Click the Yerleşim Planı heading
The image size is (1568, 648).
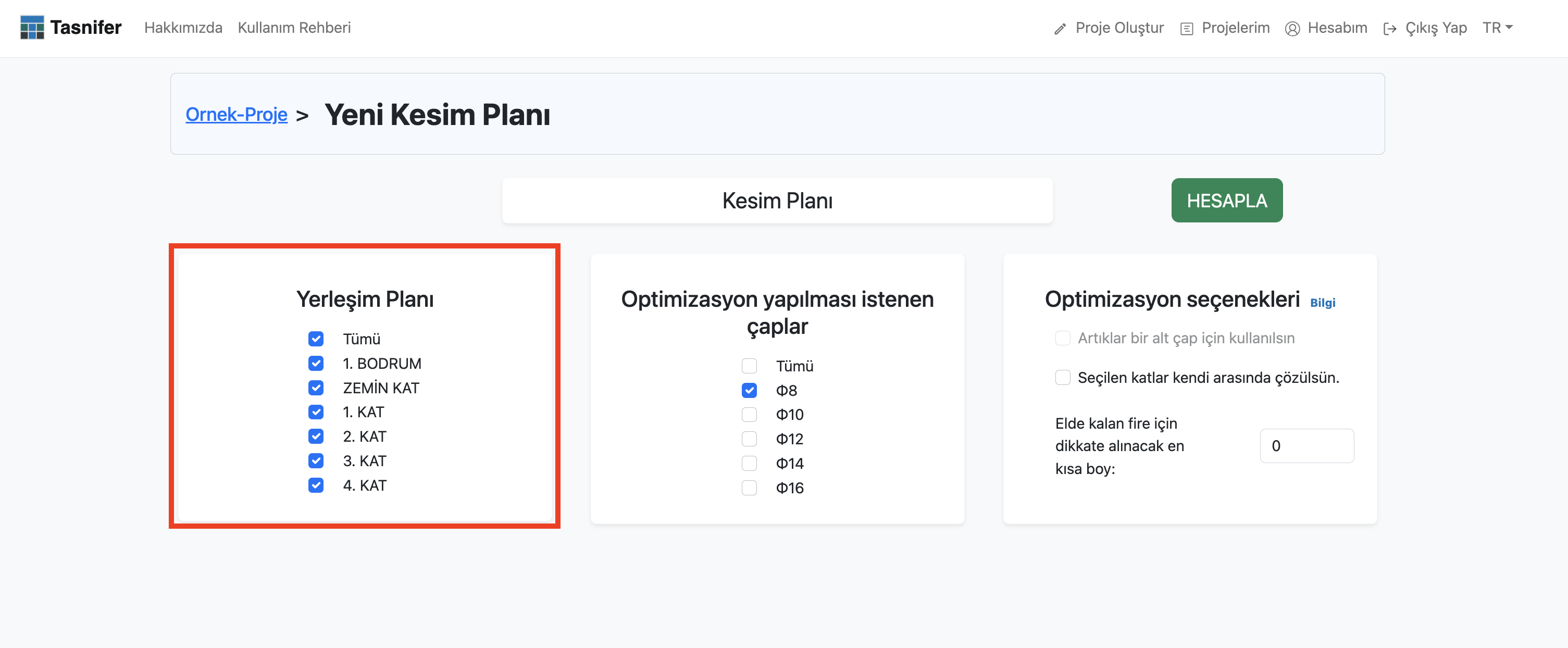[365, 300]
